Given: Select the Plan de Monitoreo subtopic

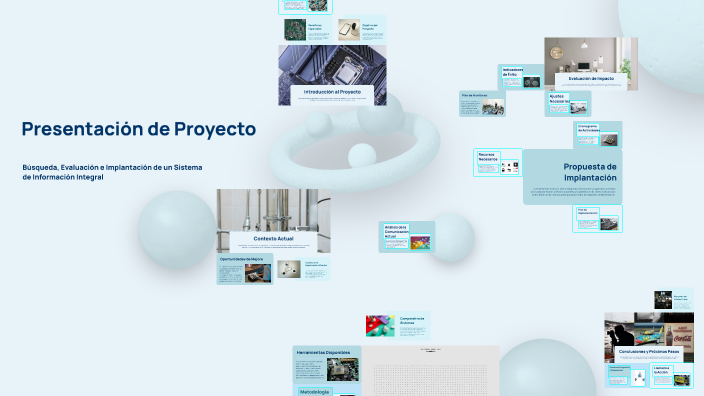Looking at the screenshot, I should pos(482,104).
